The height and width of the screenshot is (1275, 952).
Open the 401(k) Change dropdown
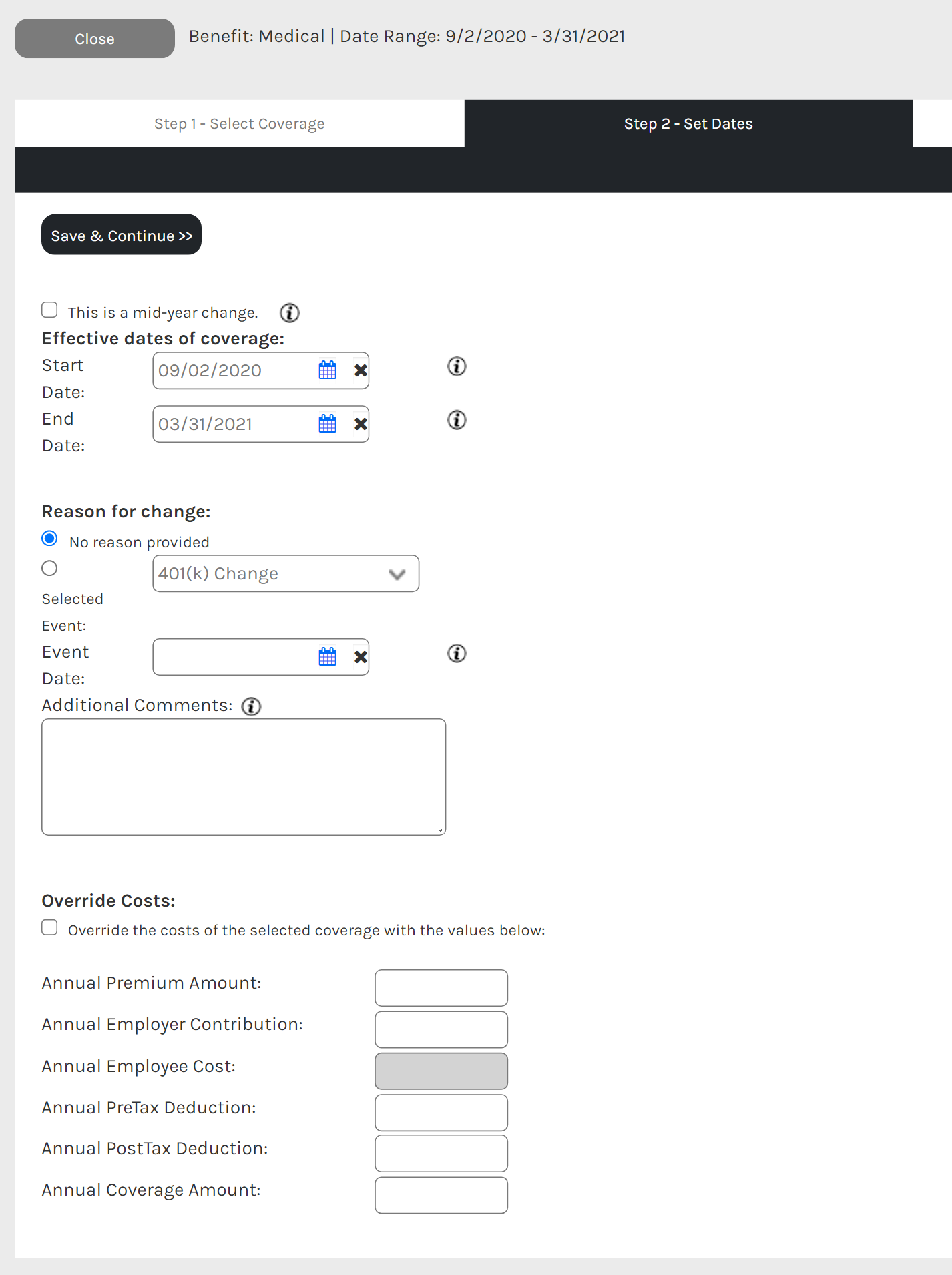click(x=286, y=573)
